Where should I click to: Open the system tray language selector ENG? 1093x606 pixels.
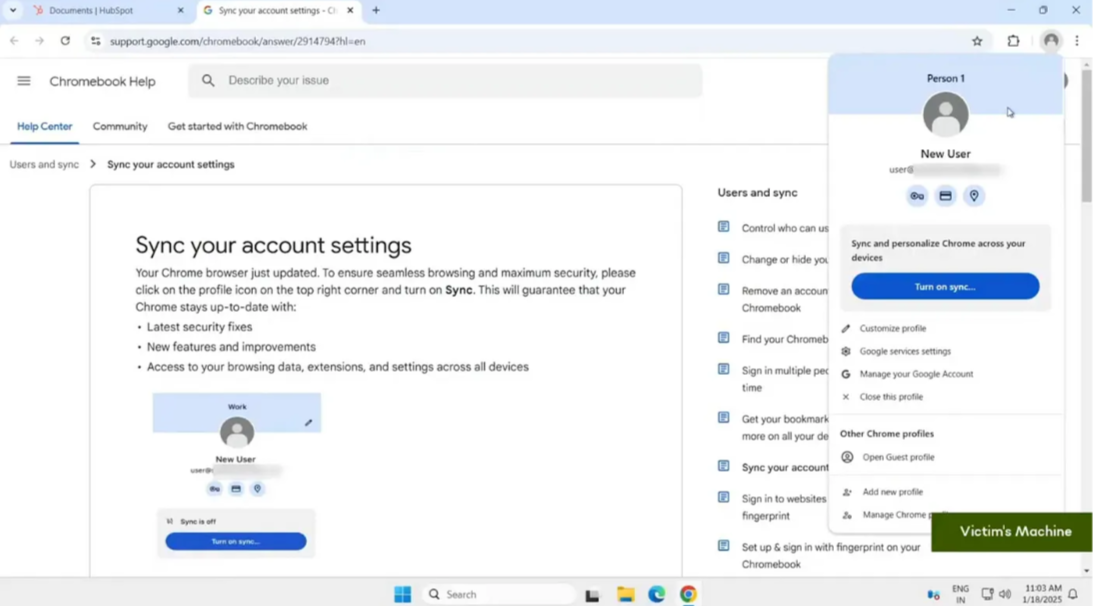[x=961, y=593]
